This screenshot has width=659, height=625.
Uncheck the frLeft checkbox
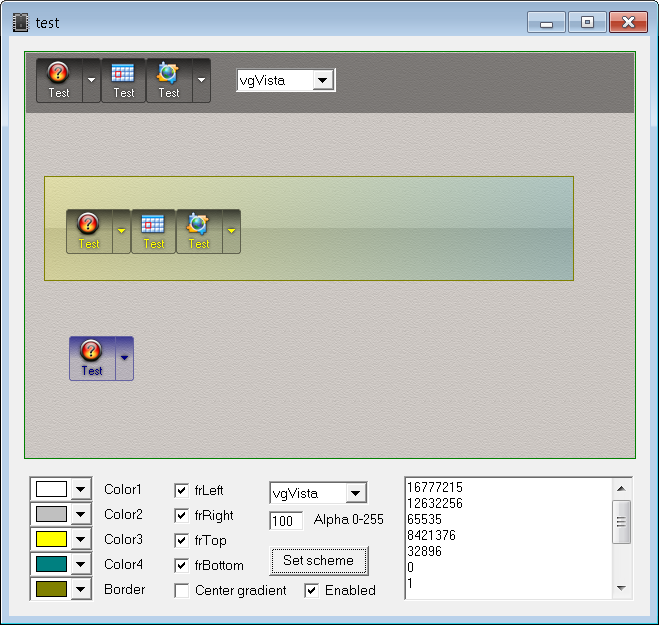[181, 490]
